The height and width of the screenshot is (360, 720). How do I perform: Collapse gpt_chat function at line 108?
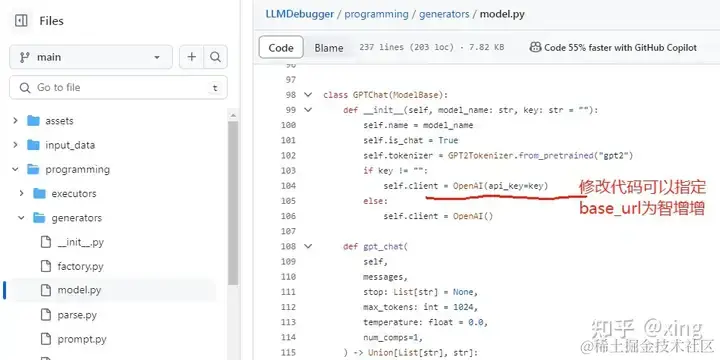pos(308,247)
